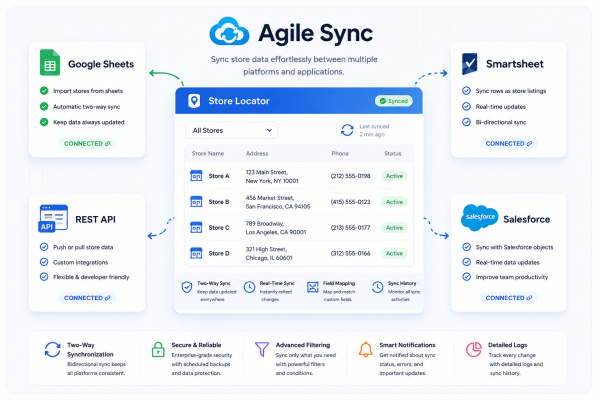Image resolution: width=600 pixels, height=400 pixels.
Task: Click Store C Active status badge
Action: 394,228
